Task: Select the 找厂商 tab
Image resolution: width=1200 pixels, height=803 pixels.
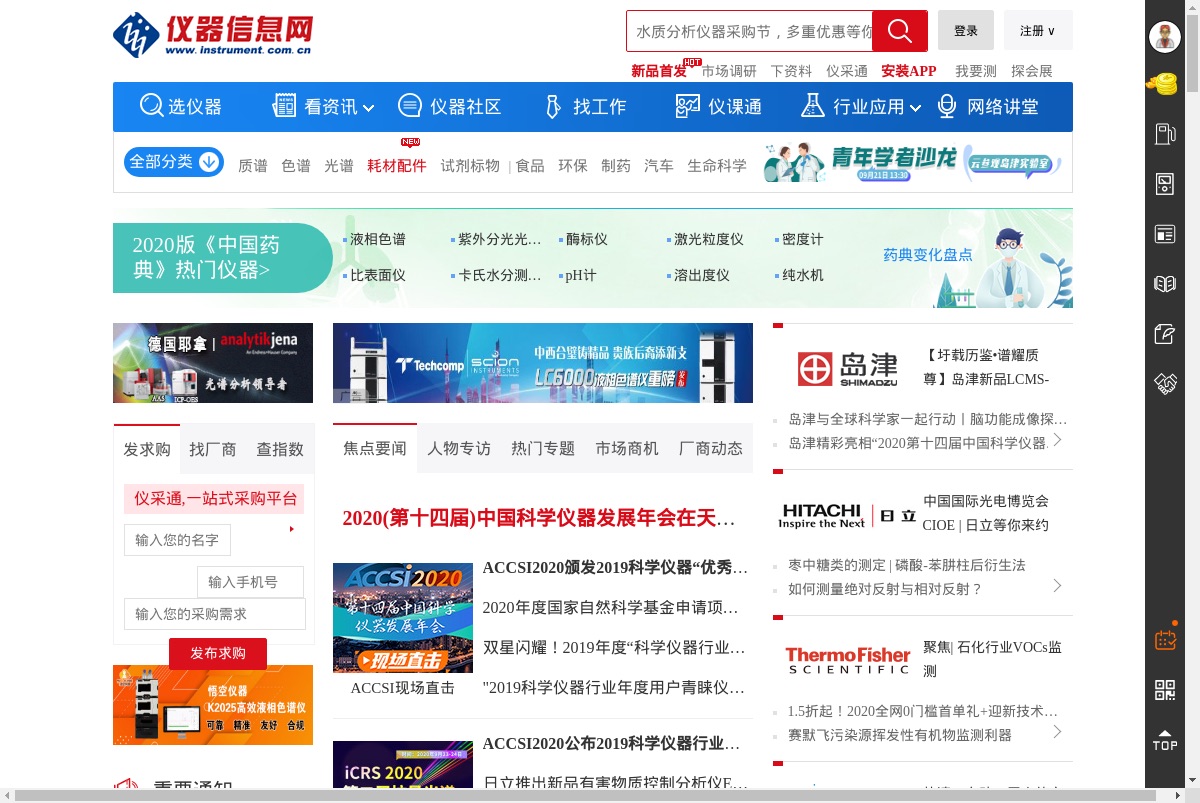Action: click(213, 449)
